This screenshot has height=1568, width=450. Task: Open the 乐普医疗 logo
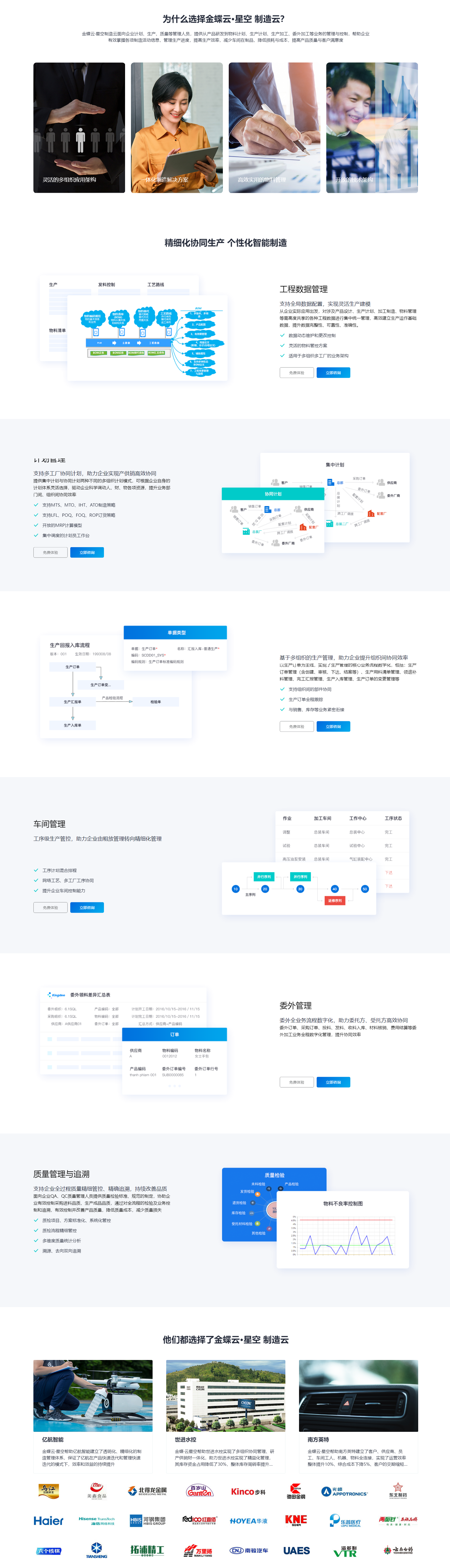[345, 1520]
